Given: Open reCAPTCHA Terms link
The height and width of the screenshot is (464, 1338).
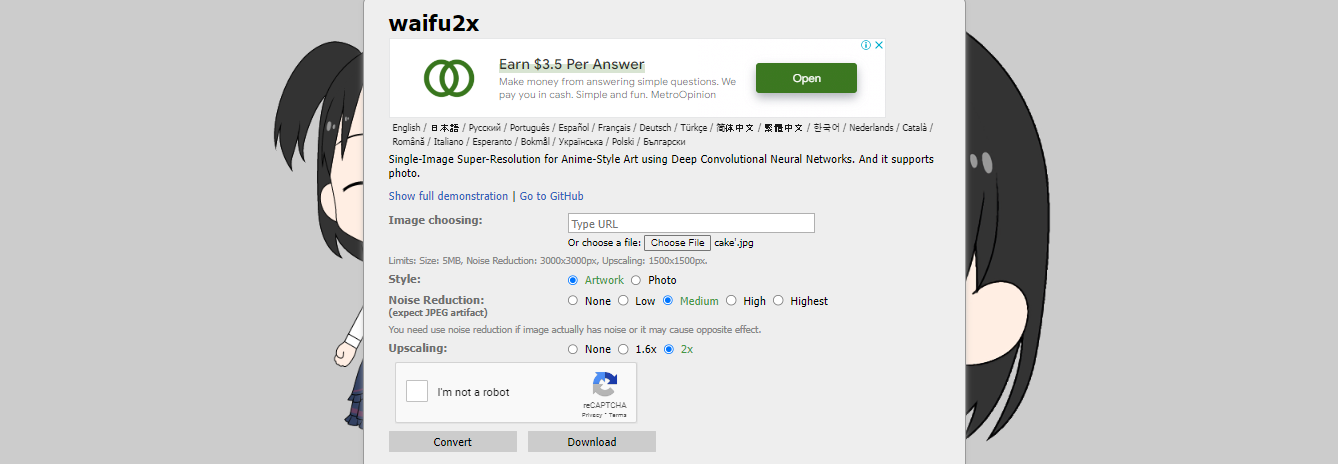Looking at the screenshot, I should pos(618,414).
